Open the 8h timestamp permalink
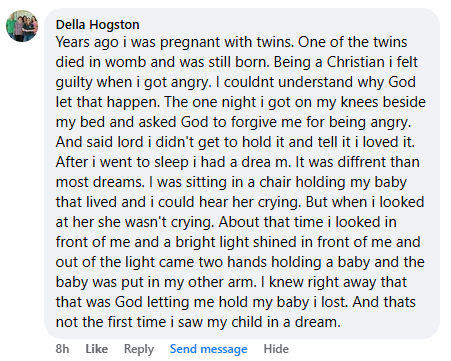The height and width of the screenshot is (361, 451). click(x=63, y=349)
